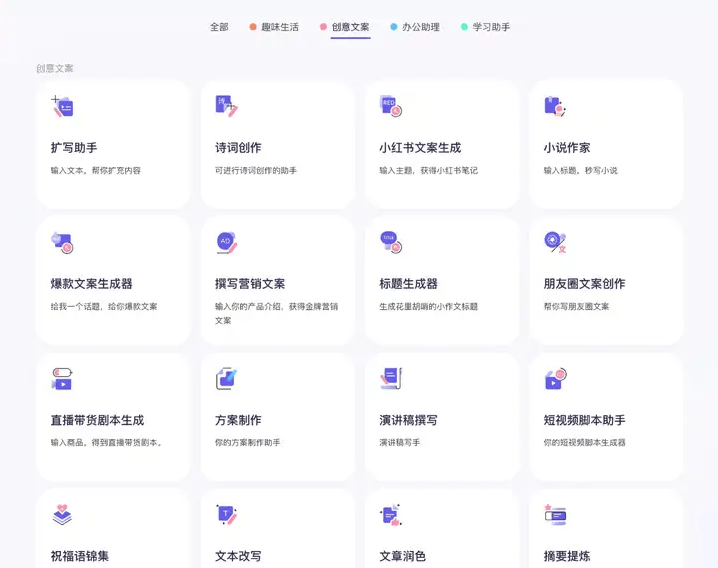The height and width of the screenshot is (568, 718).
Task: Open the 学习助手 category tab
Action: click(491, 27)
